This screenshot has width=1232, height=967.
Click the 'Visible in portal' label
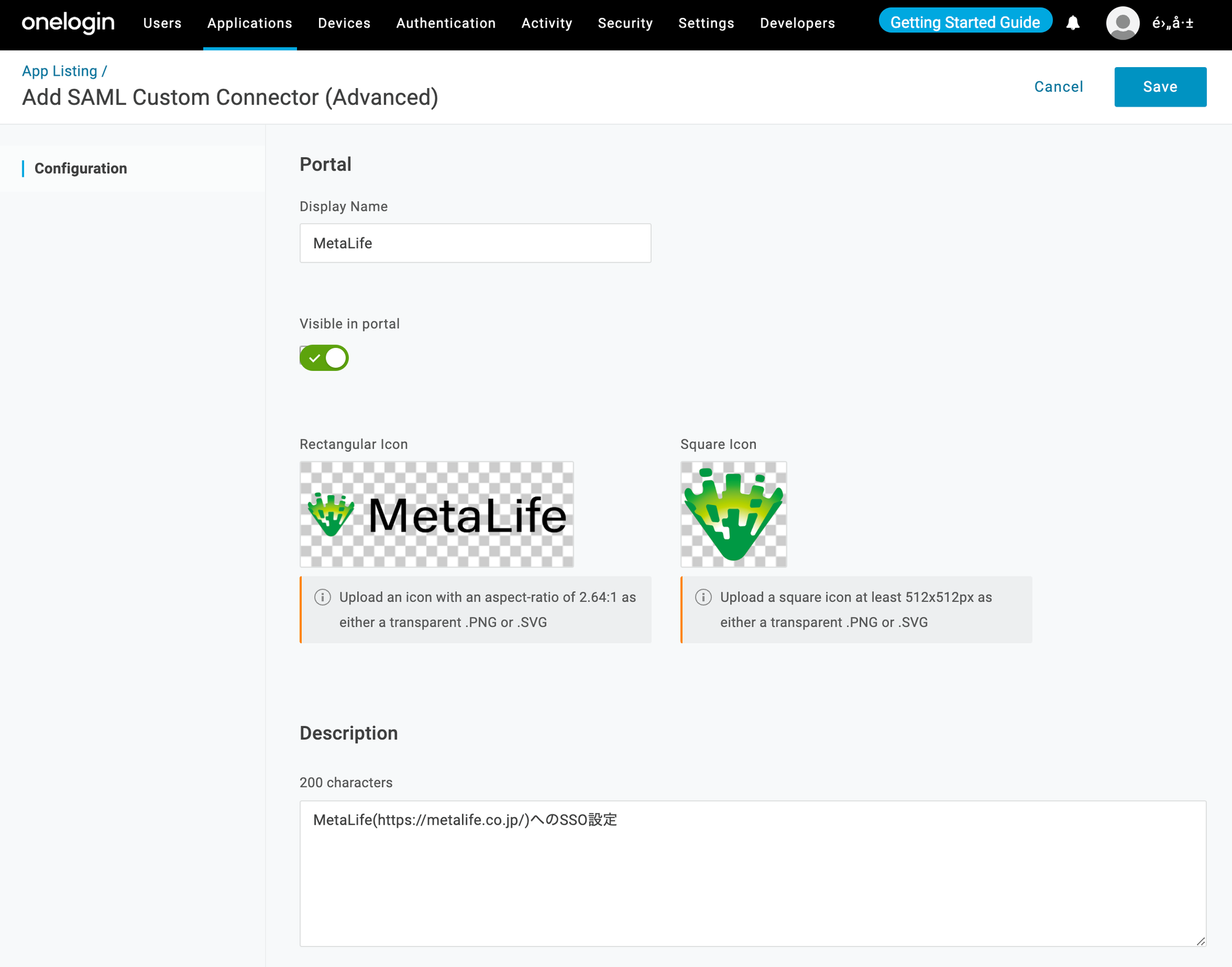pyautogui.click(x=349, y=324)
